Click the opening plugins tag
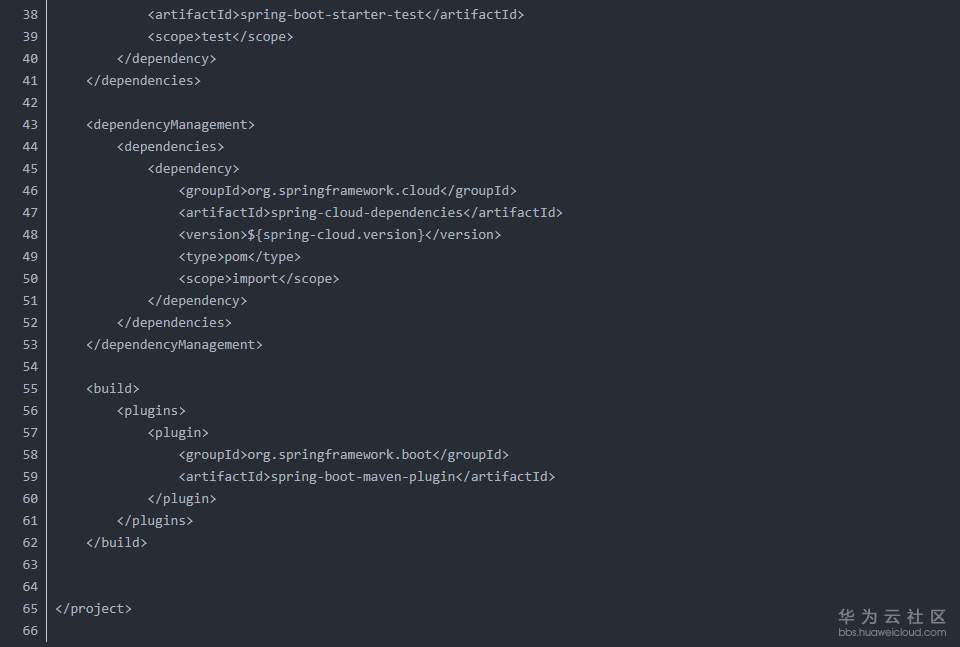Viewport: 960px width, 647px height. click(151, 411)
